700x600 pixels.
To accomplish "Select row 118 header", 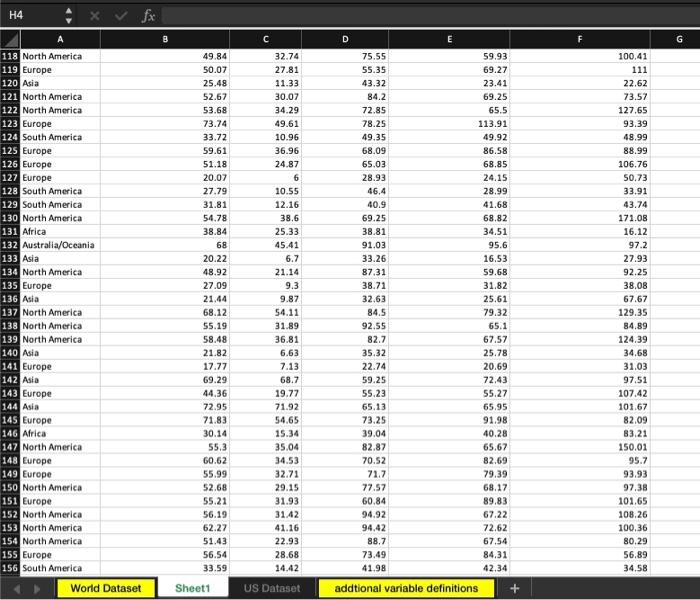I will pos(10,56).
